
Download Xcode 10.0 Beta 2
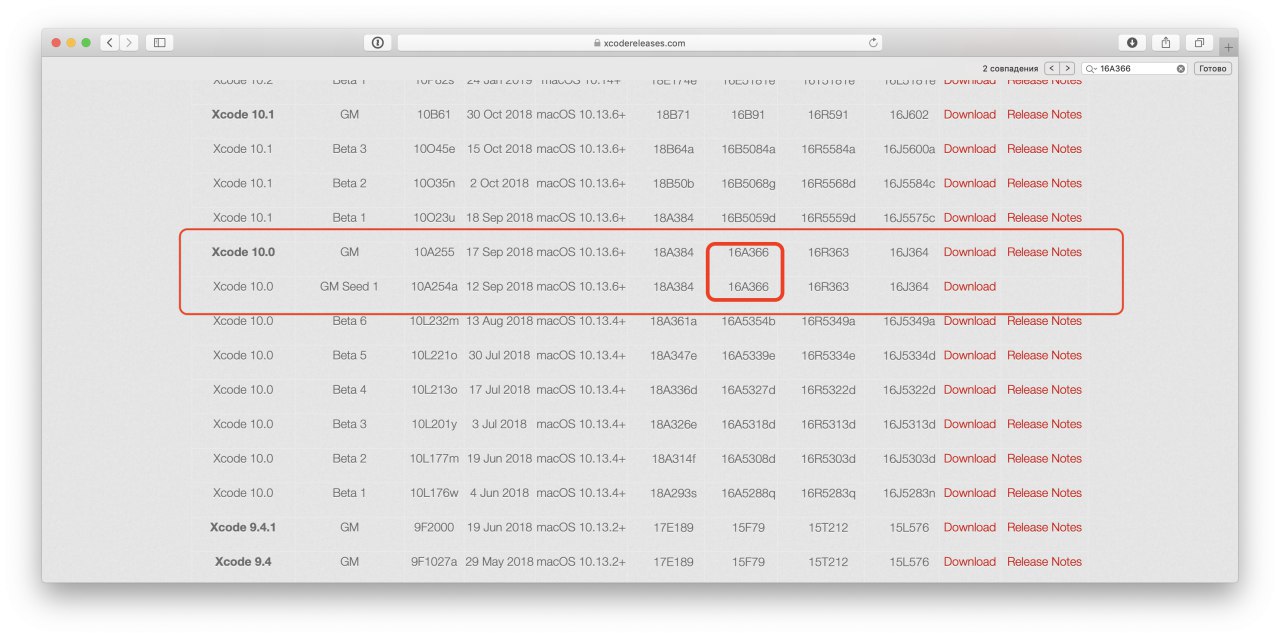coord(969,458)
